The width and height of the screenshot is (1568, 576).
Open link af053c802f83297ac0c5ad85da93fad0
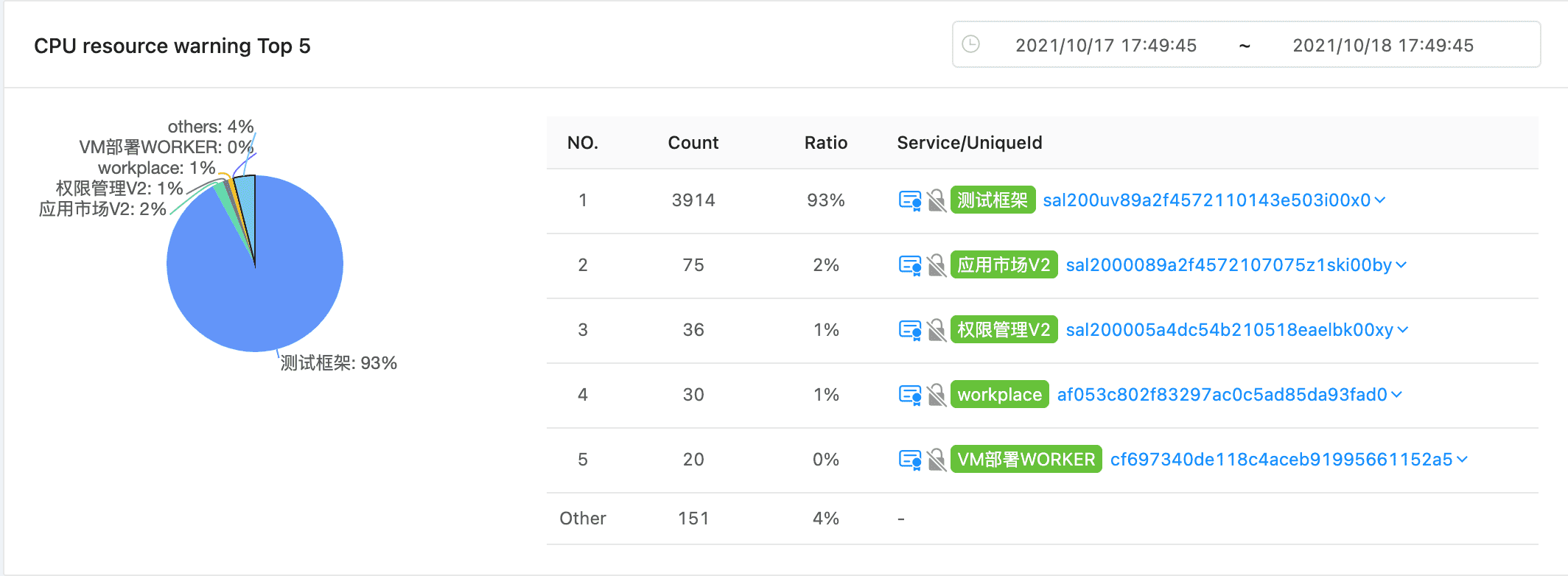1222,395
